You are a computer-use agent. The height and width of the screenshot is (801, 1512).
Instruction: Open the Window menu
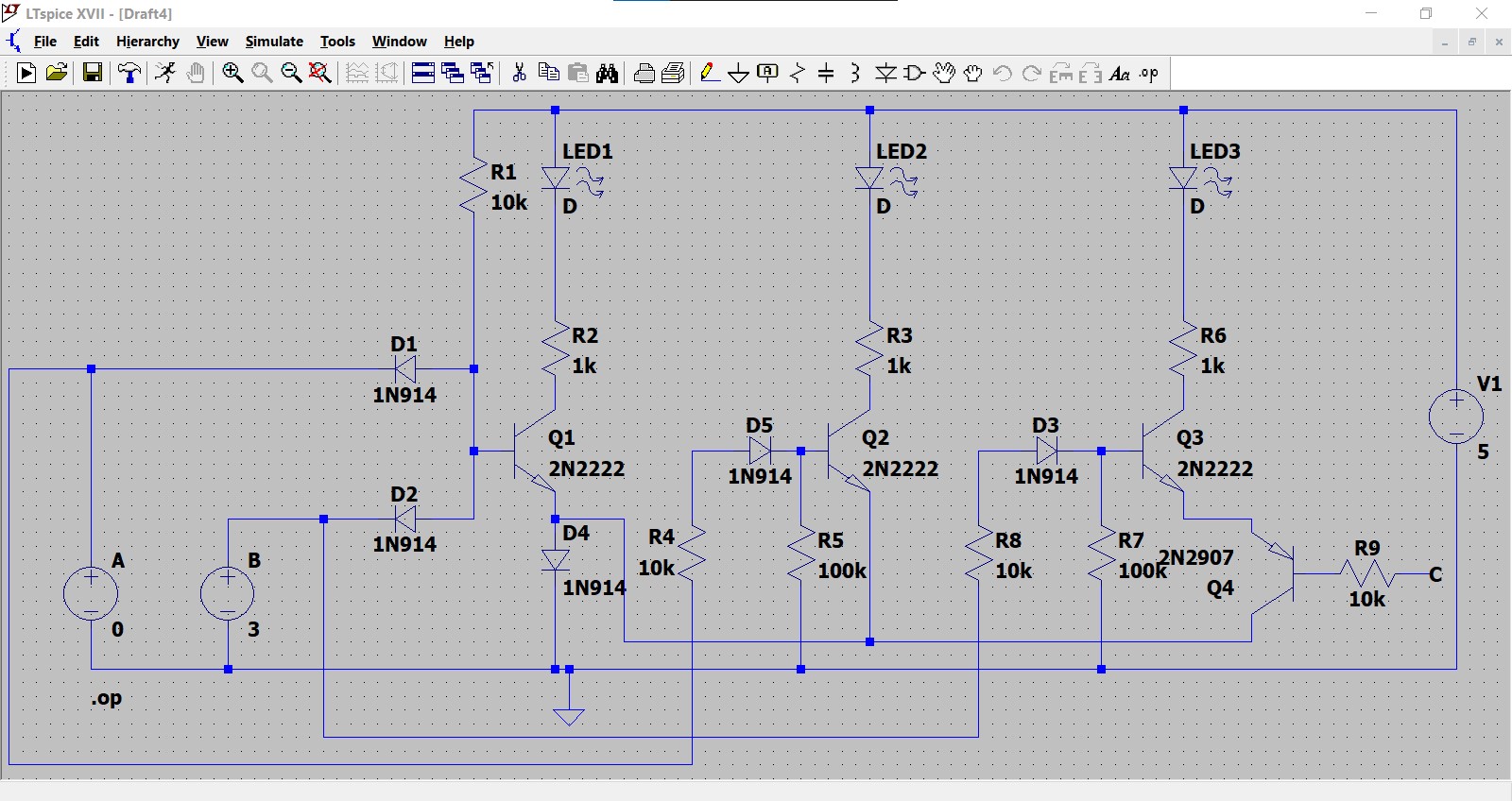tap(399, 42)
